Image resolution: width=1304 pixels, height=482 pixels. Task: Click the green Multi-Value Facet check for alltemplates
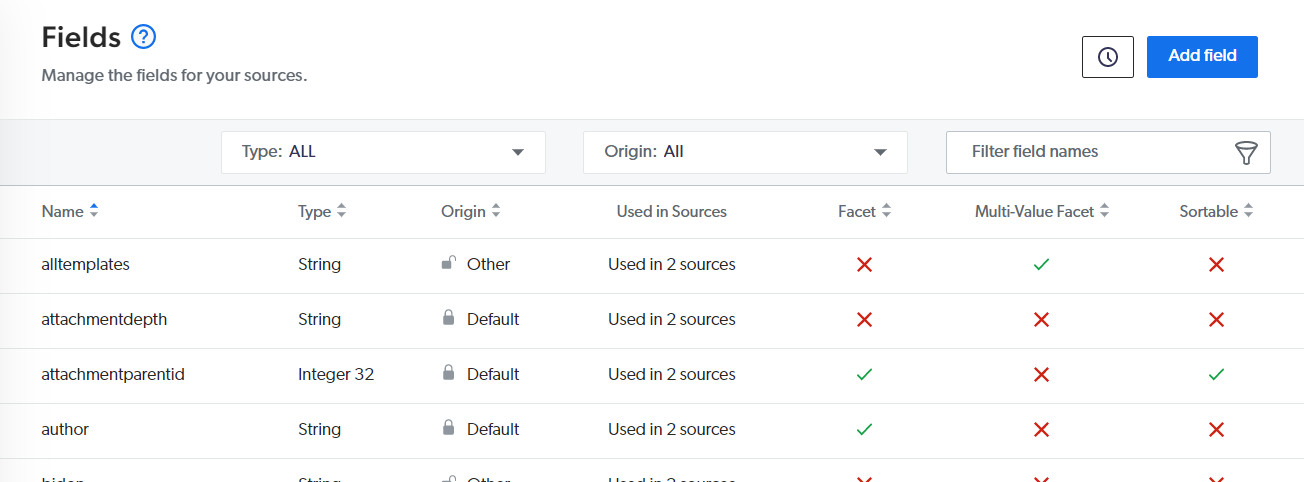1041,265
